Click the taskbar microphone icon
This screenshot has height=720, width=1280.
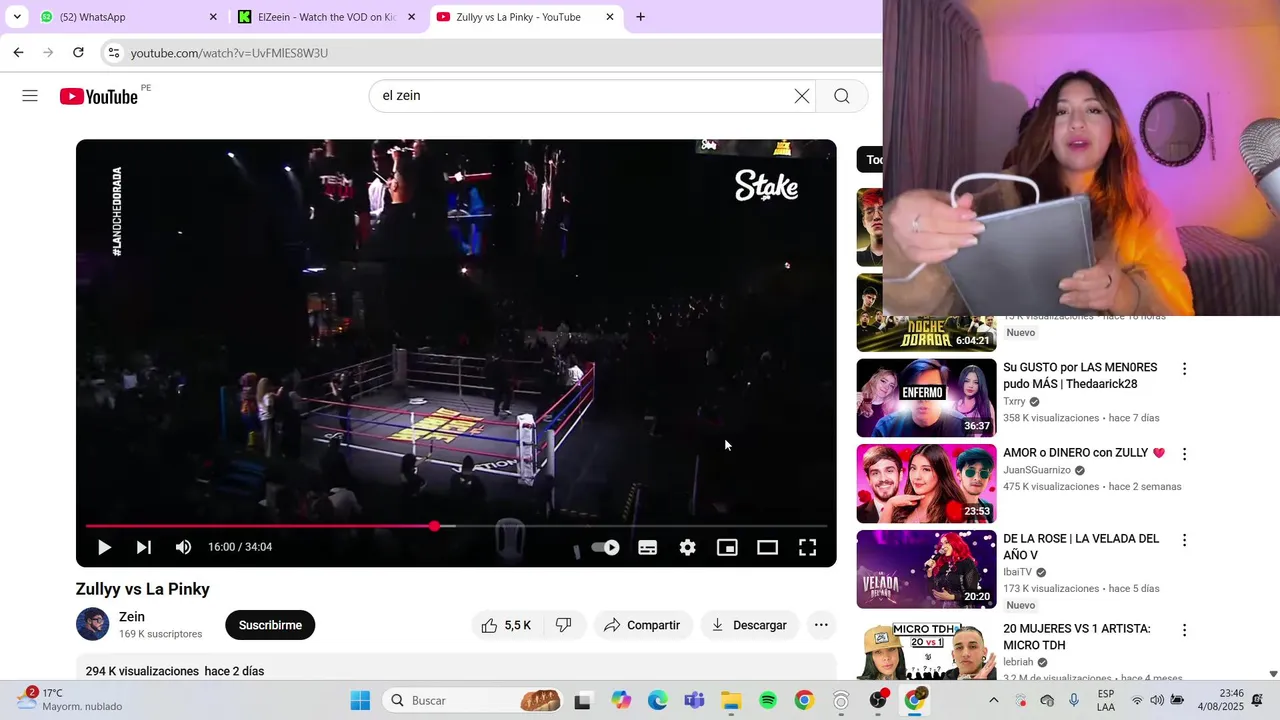tap(1074, 701)
